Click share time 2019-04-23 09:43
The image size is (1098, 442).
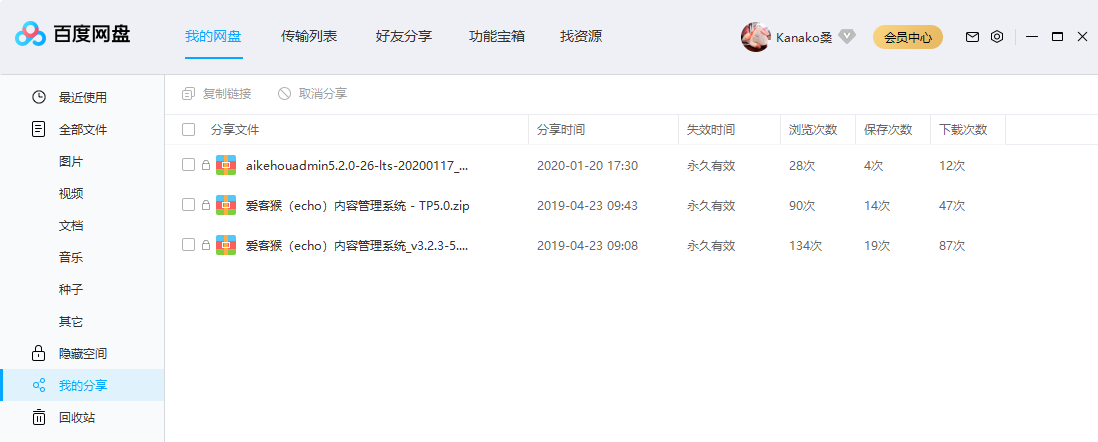pyautogui.click(x=588, y=206)
